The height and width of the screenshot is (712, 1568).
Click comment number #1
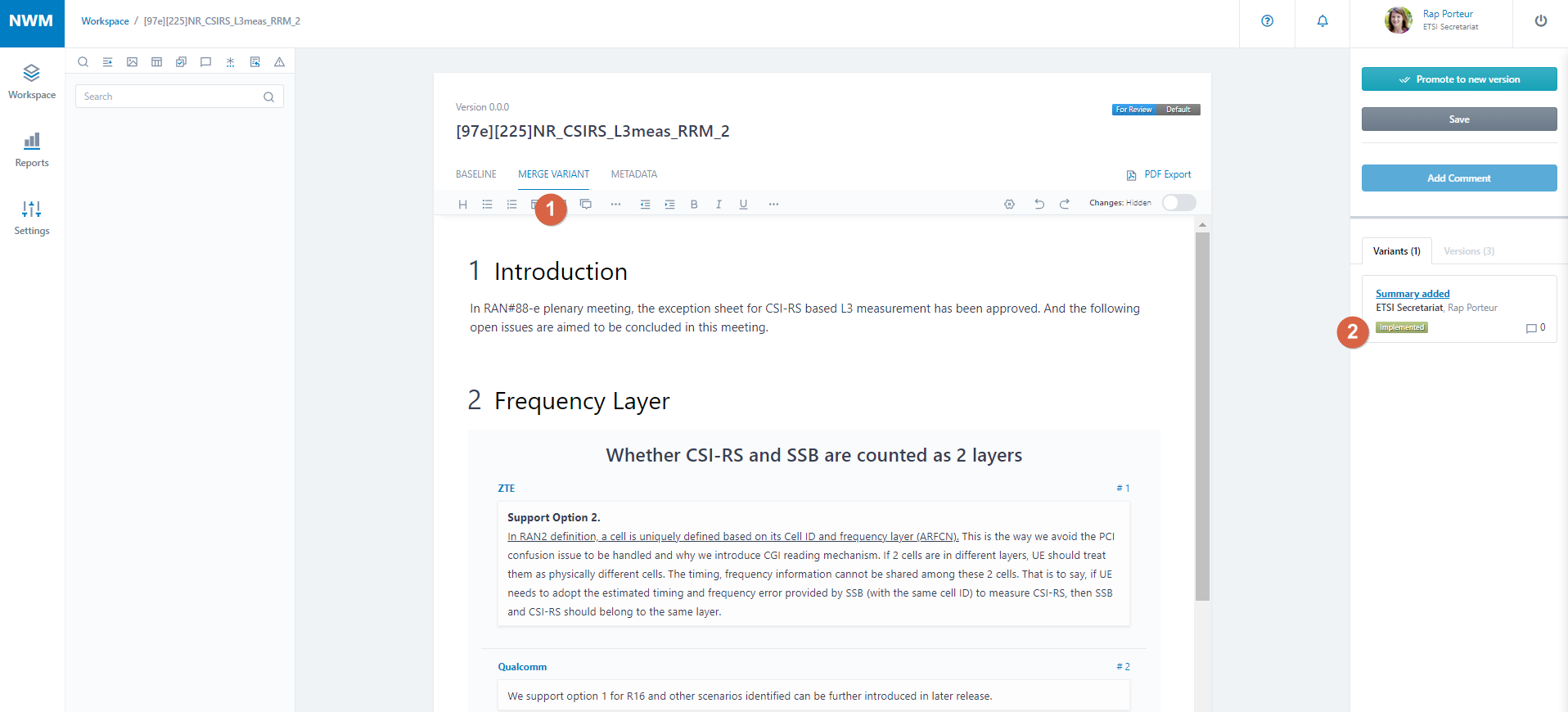click(1123, 489)
